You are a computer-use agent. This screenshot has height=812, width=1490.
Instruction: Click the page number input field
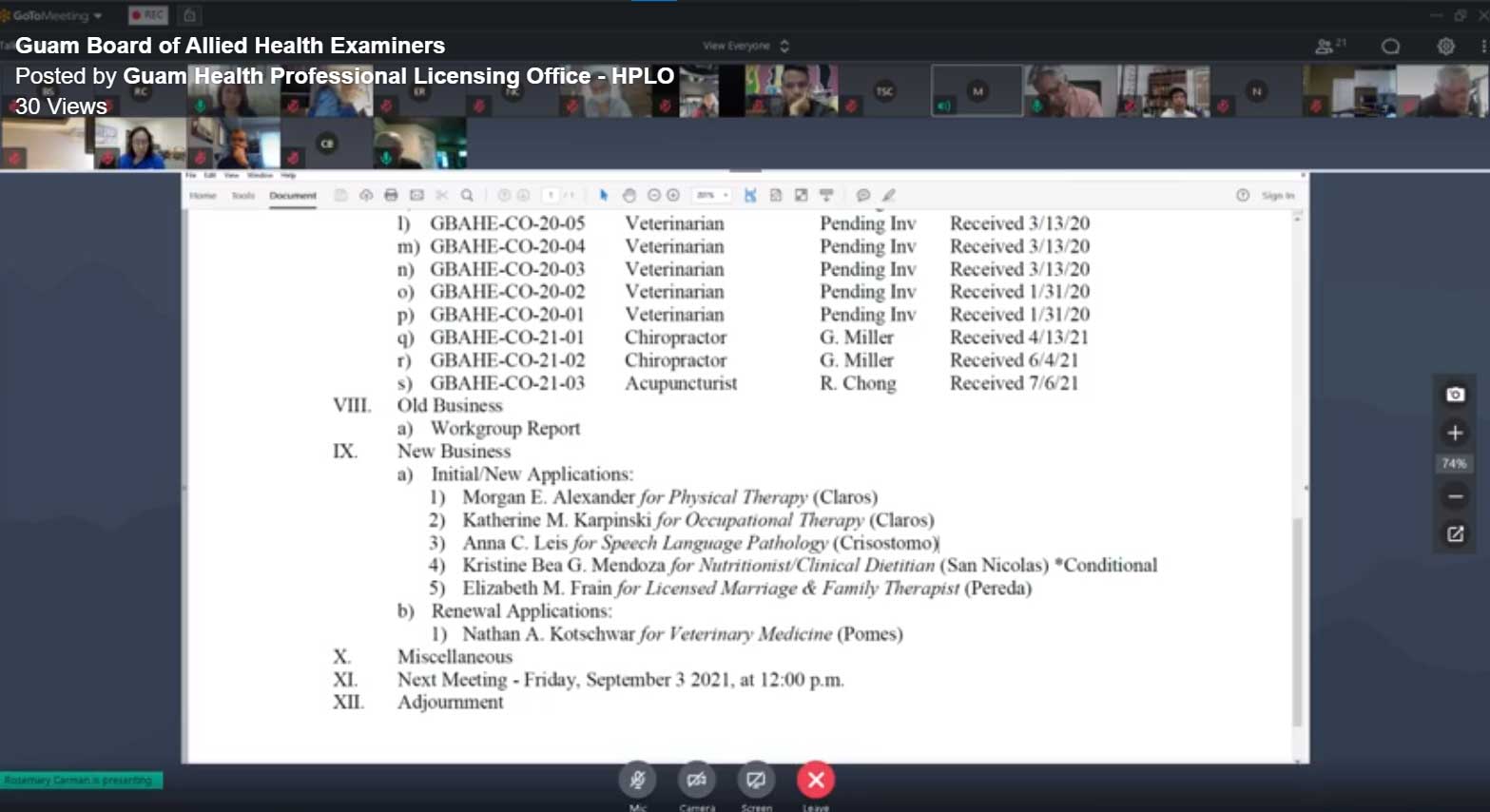pyautogui.click(x=551, y=195)
